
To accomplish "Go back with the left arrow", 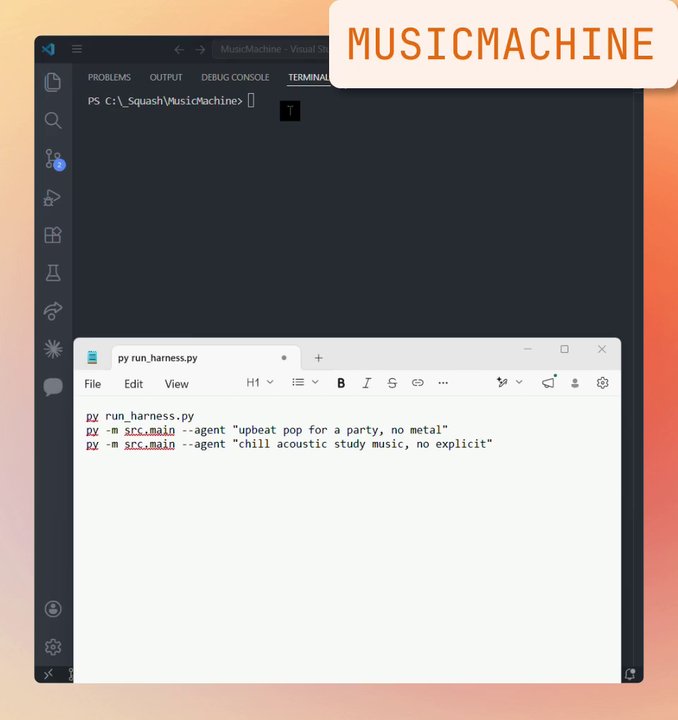I will pyautogui.click(x=179, y=50).
